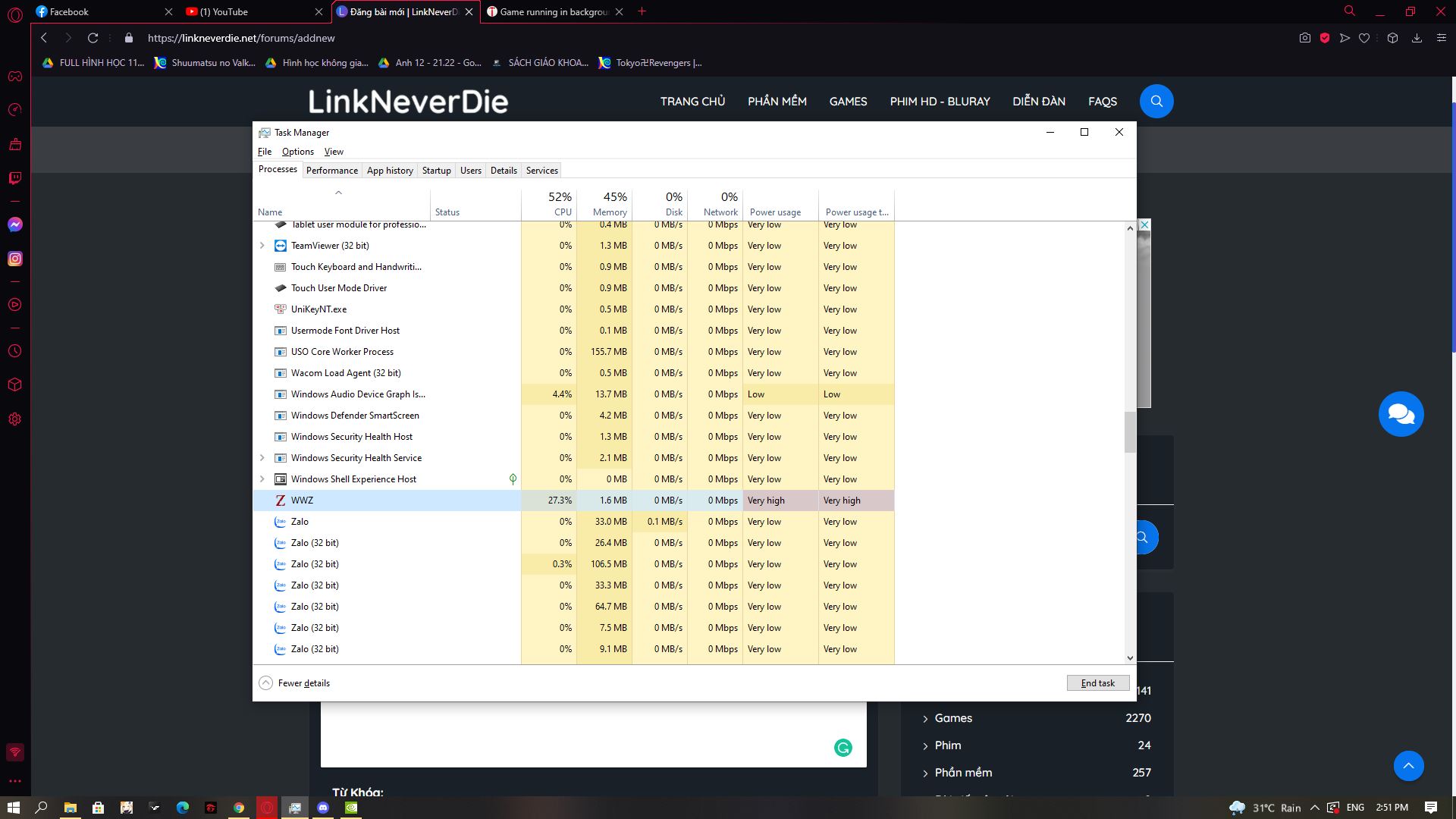1456x819 pixels.
Task: Click the Windows Defender SmartScreen icon
Action: 280,415
